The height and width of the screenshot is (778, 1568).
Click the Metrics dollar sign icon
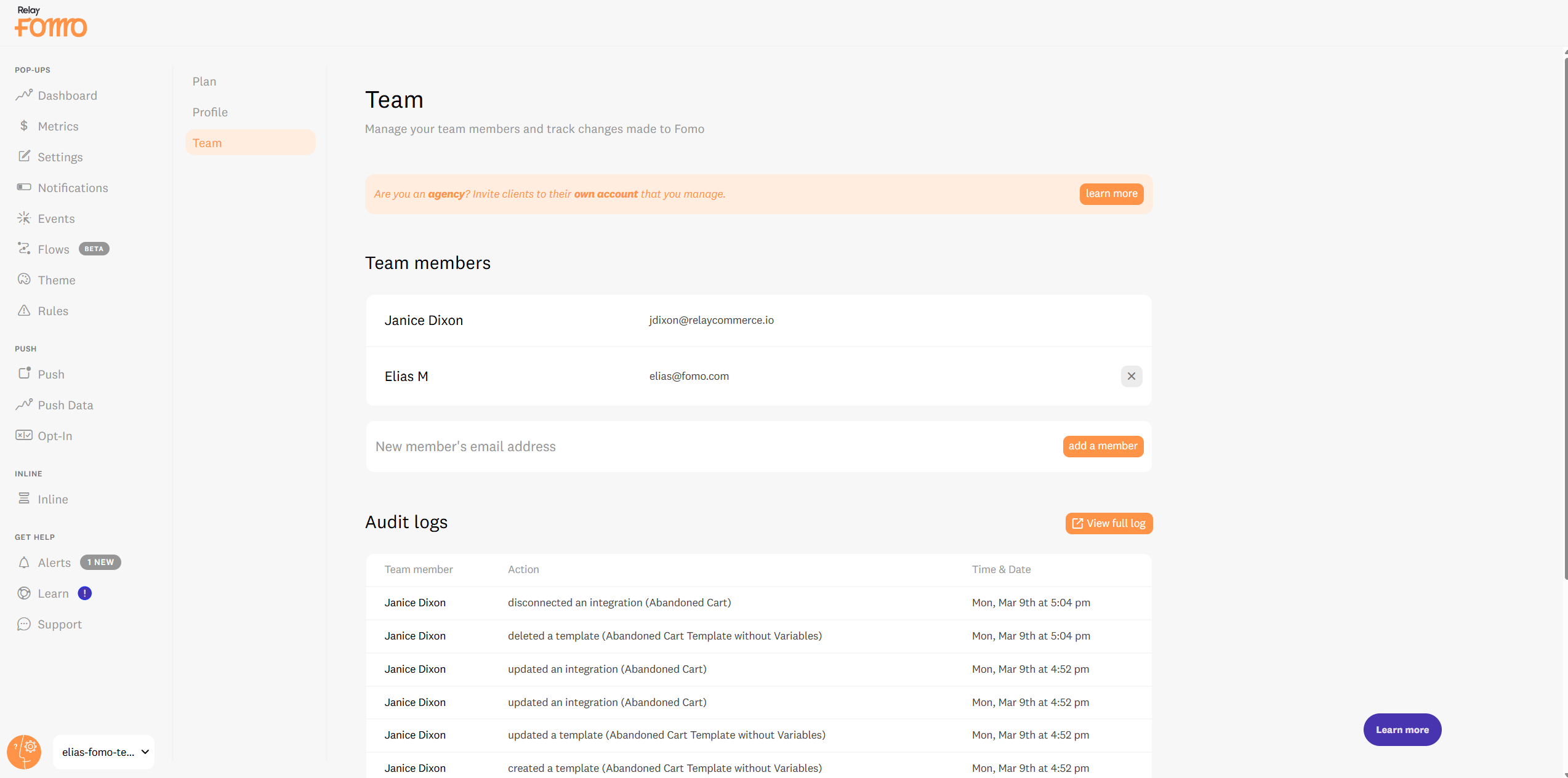24,126
